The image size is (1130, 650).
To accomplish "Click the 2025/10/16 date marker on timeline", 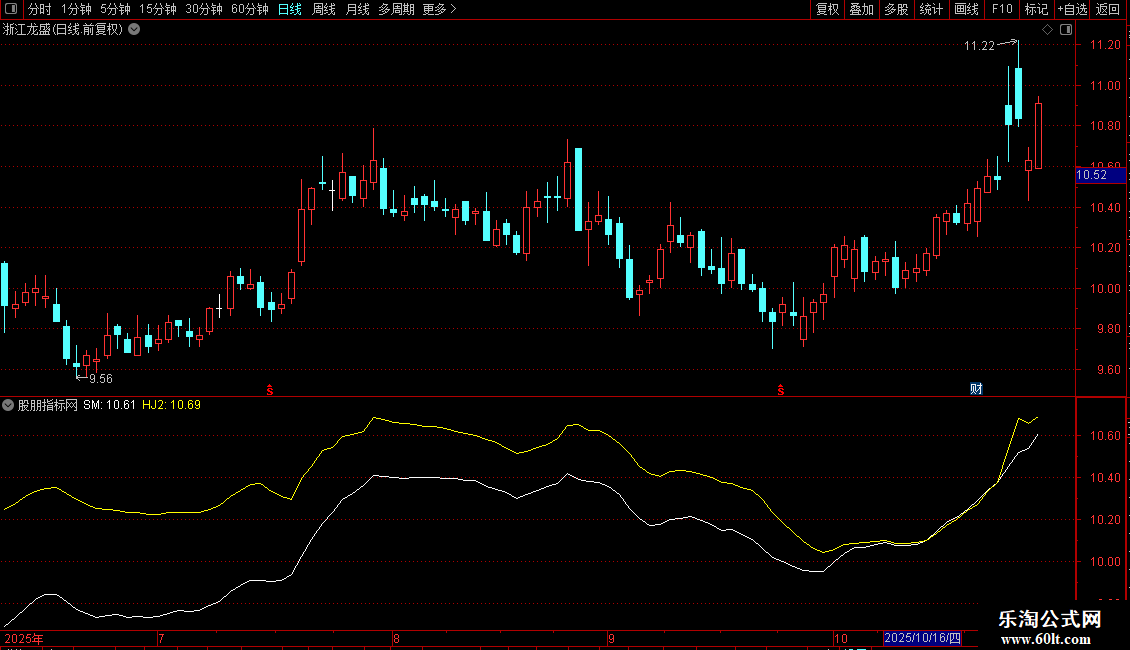I will [922, 638].
